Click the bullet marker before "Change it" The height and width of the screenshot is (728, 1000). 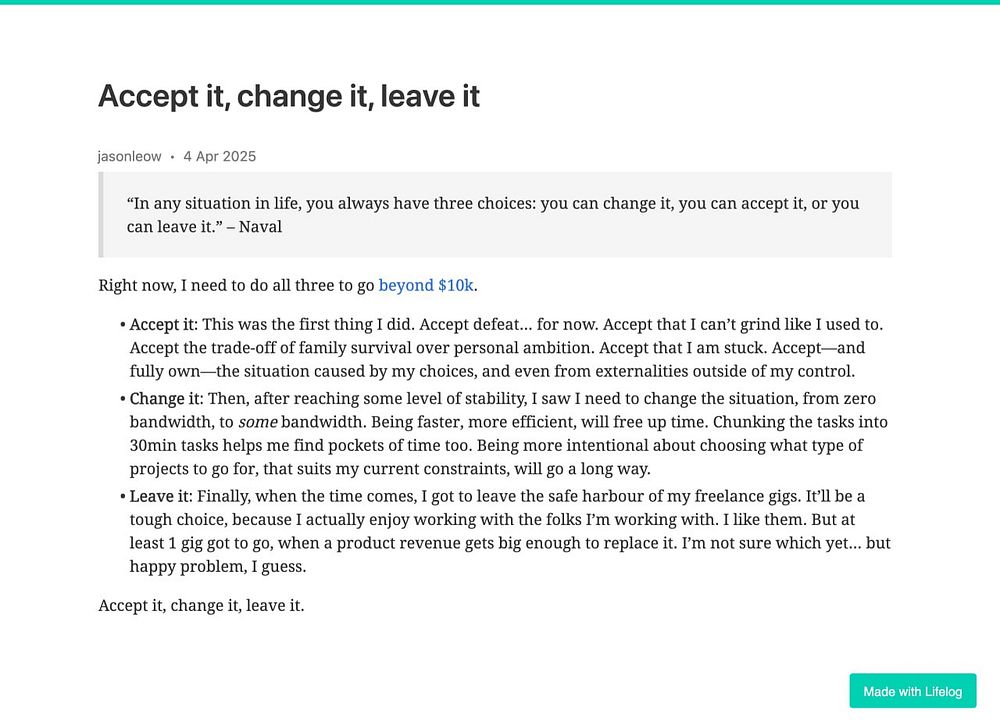(x=122, y=399)
